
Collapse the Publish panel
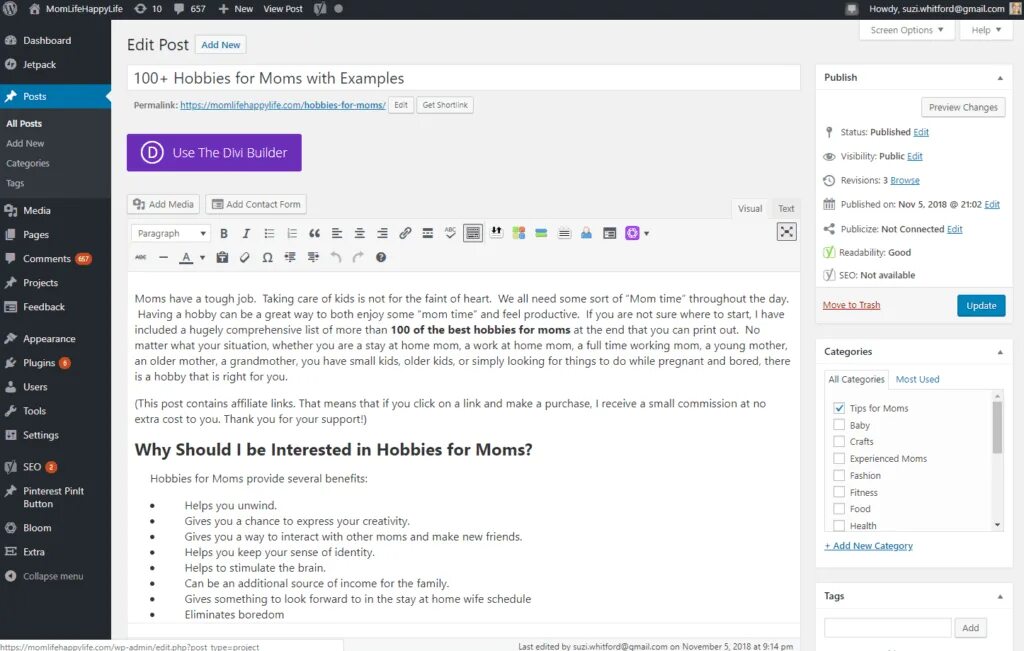(x=1000, y=78)
